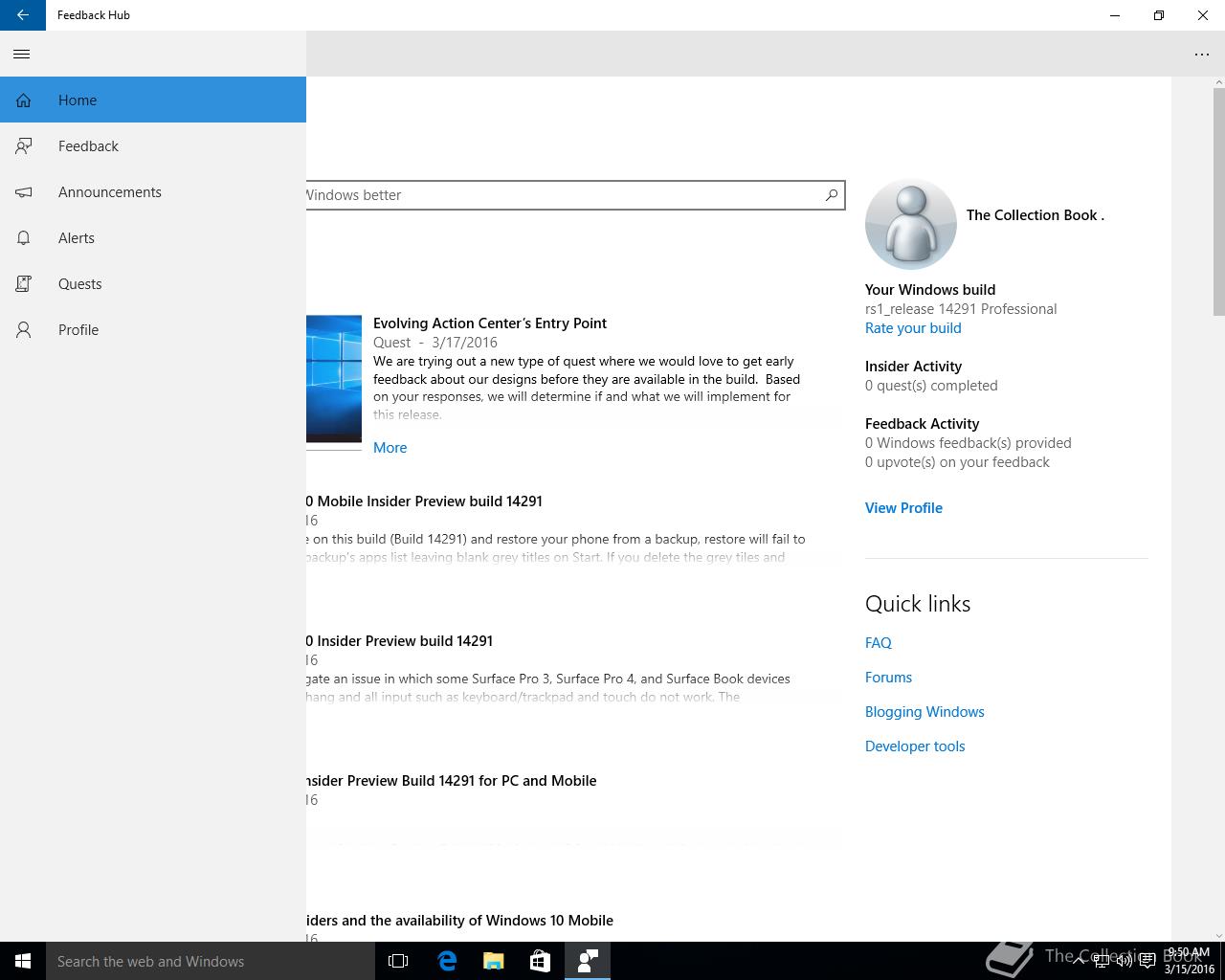
Task: Open Mobile Insider Preview build 14291 announcement
Action: pyautogui.click(x=425, y=501)
